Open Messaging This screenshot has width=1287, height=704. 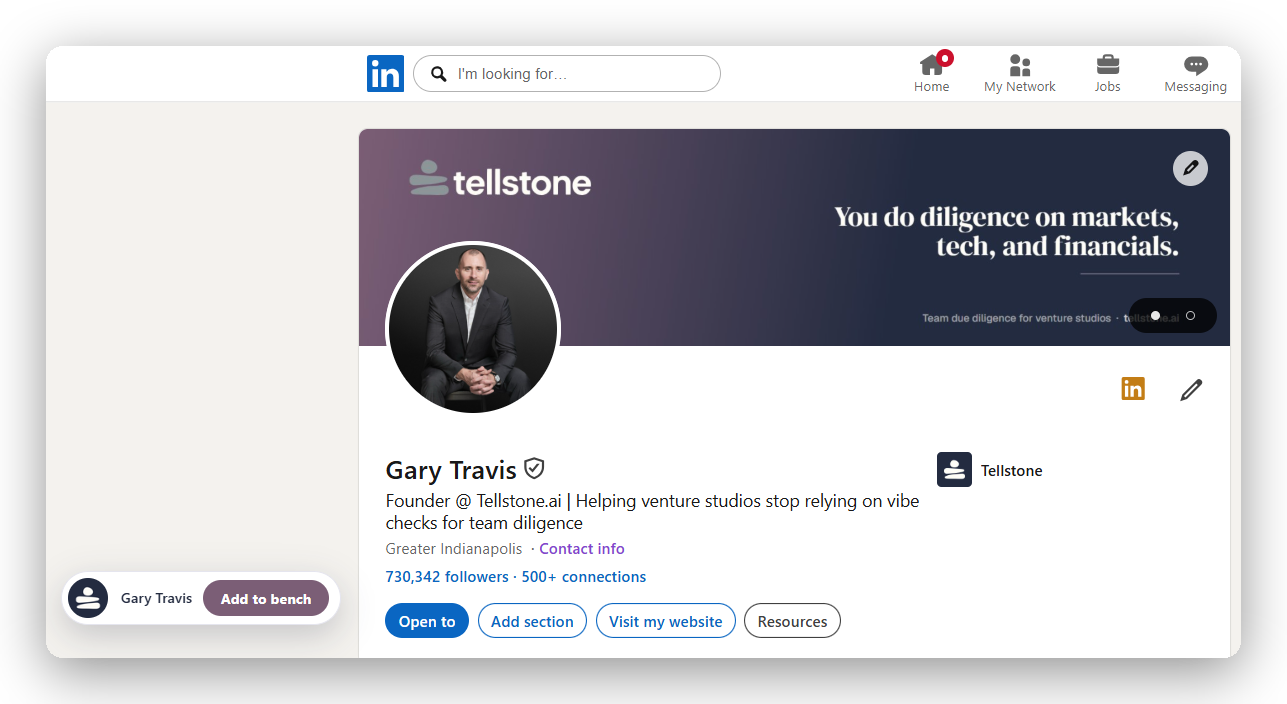click(1195, 74)
